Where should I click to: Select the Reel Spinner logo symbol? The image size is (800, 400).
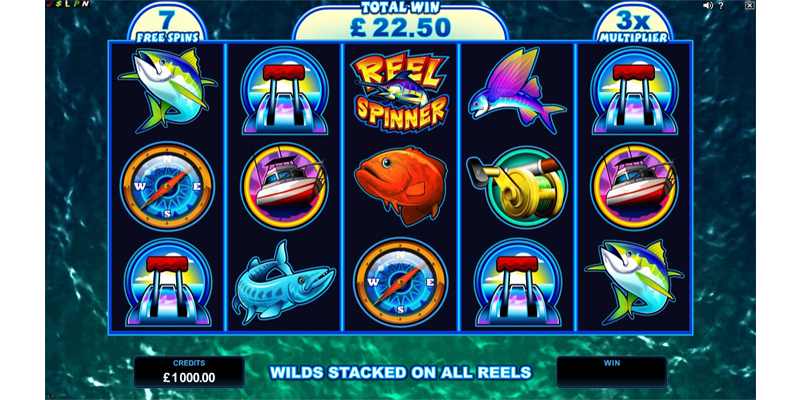(401, 90)
